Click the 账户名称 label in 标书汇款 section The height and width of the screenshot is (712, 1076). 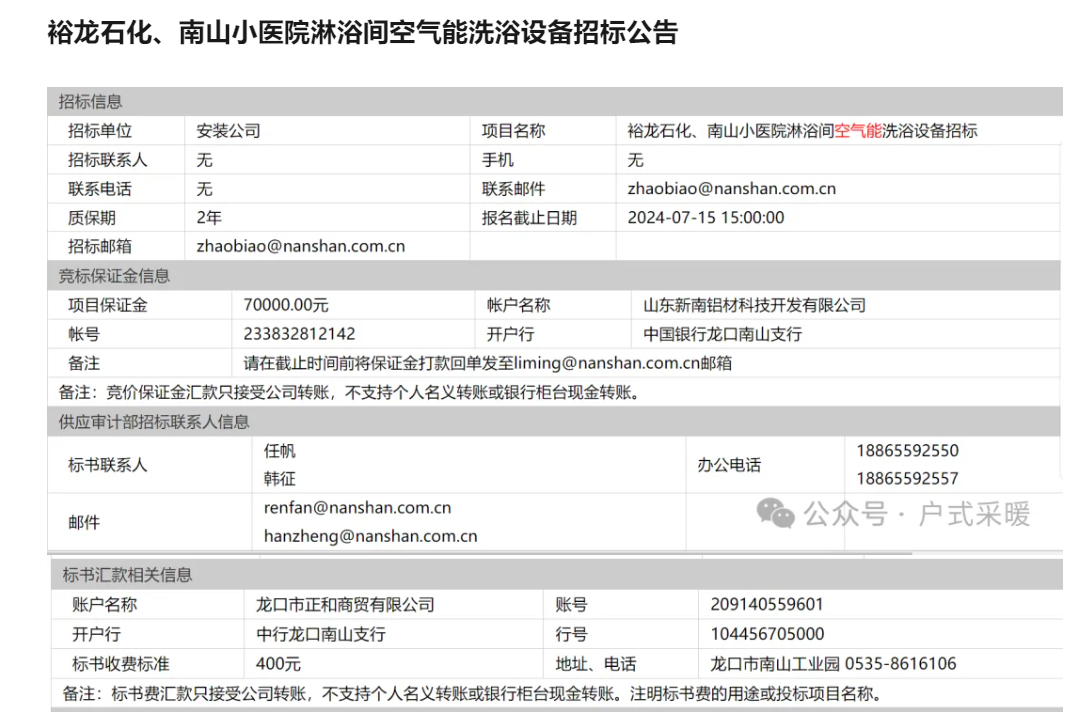point(104,604)
